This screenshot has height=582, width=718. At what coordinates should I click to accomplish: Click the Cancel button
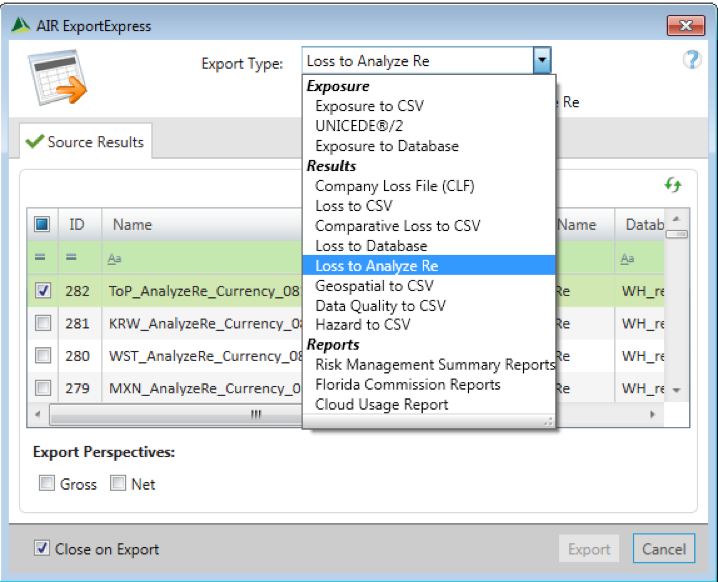(x=664, y=549)
